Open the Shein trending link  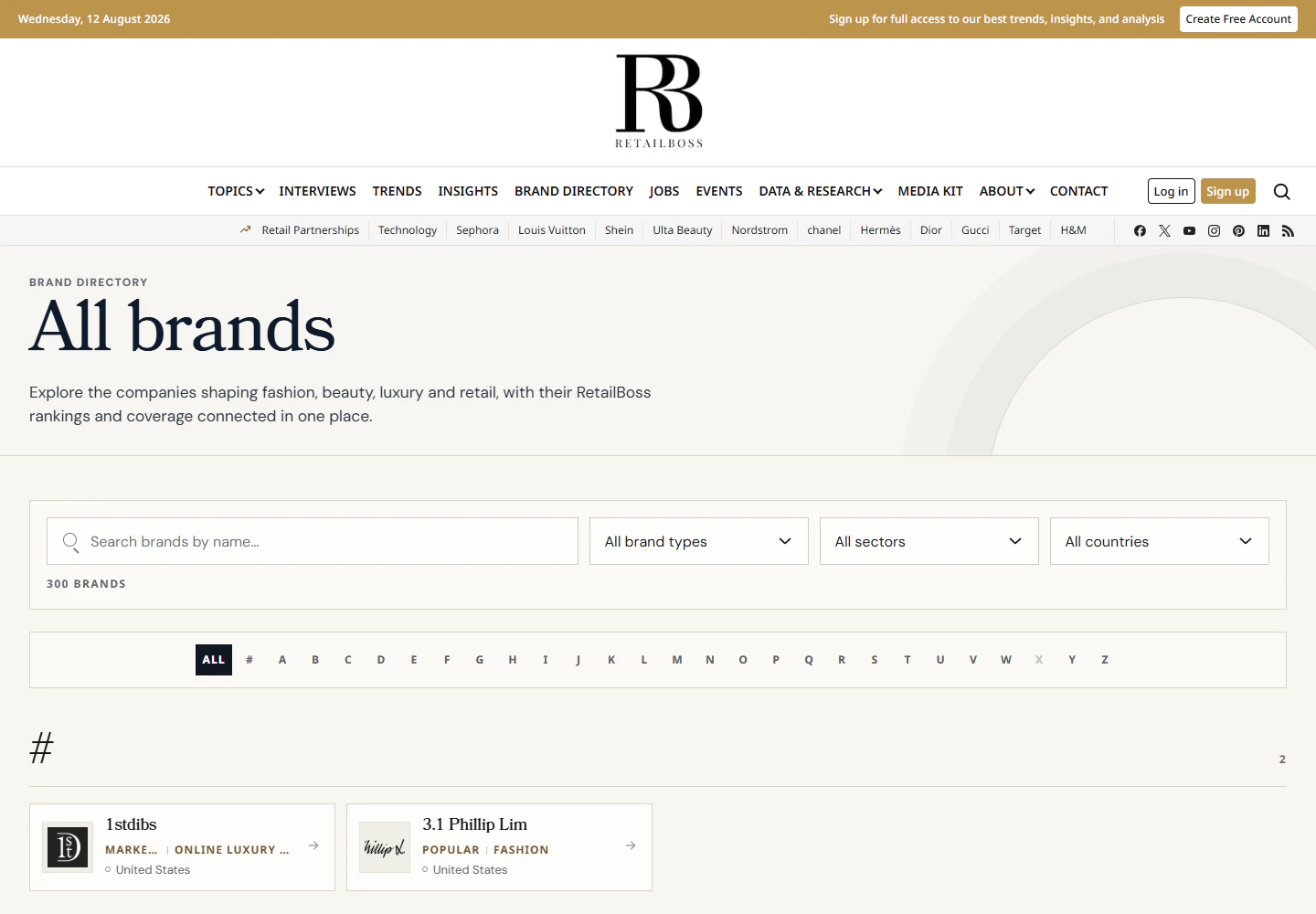tap(619, 230)
